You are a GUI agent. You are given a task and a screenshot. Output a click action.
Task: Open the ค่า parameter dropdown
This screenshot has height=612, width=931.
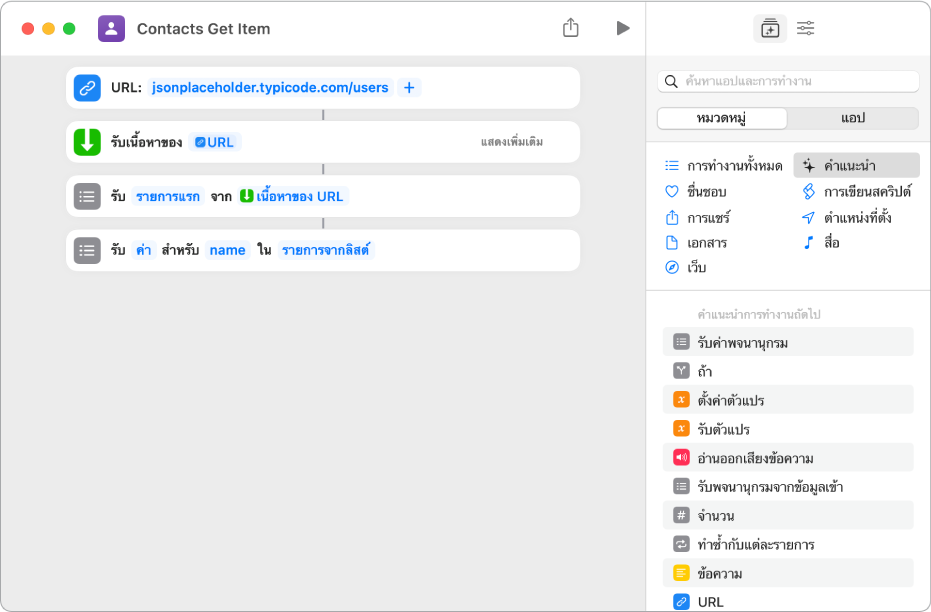coord(144,250)
